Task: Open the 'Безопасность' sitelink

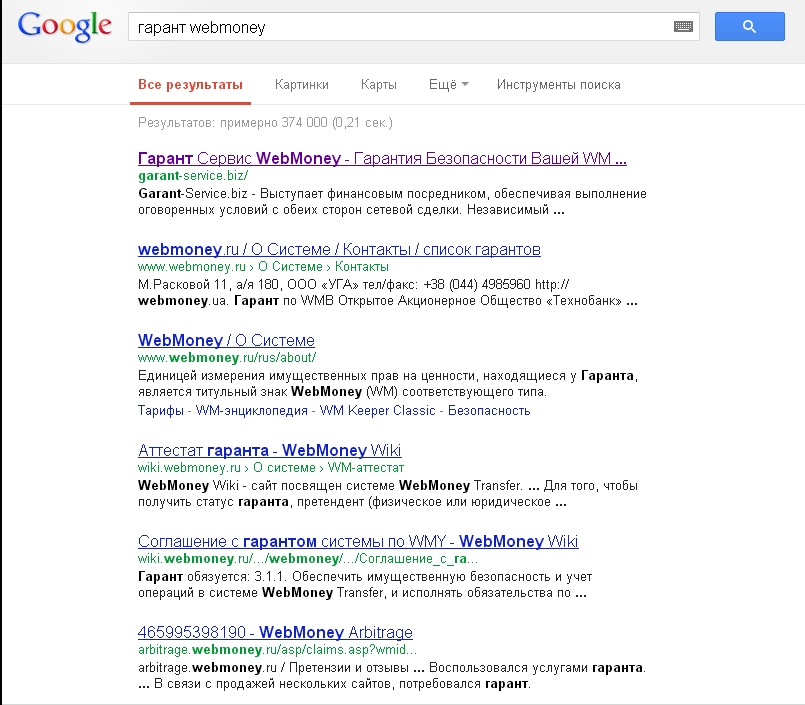Action: [x=489, y=410]
